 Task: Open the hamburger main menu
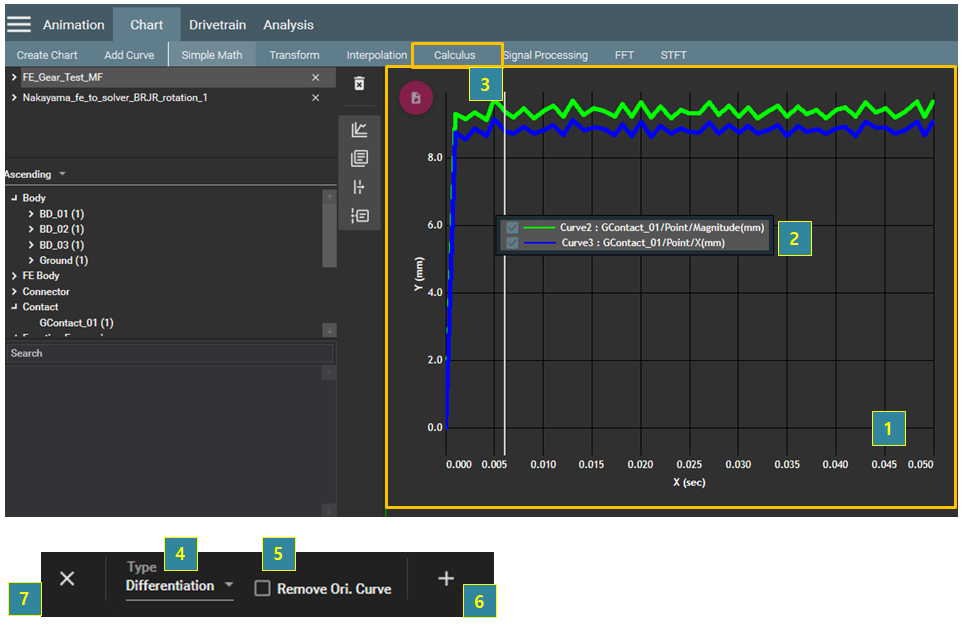point(19,25)
